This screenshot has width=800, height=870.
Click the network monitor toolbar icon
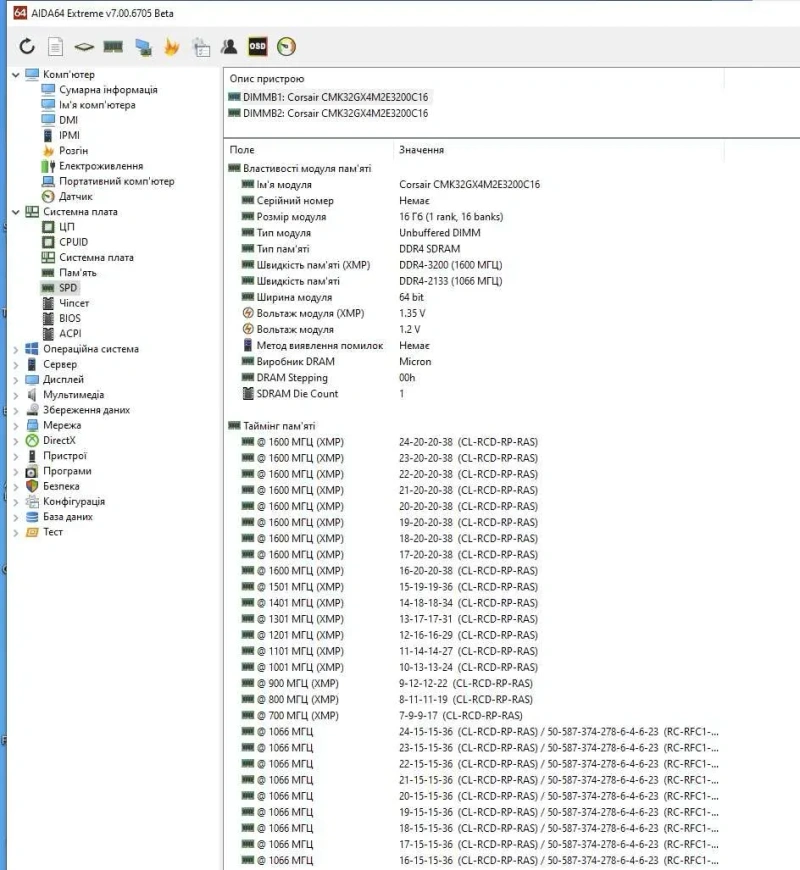[x=143, y=47]
